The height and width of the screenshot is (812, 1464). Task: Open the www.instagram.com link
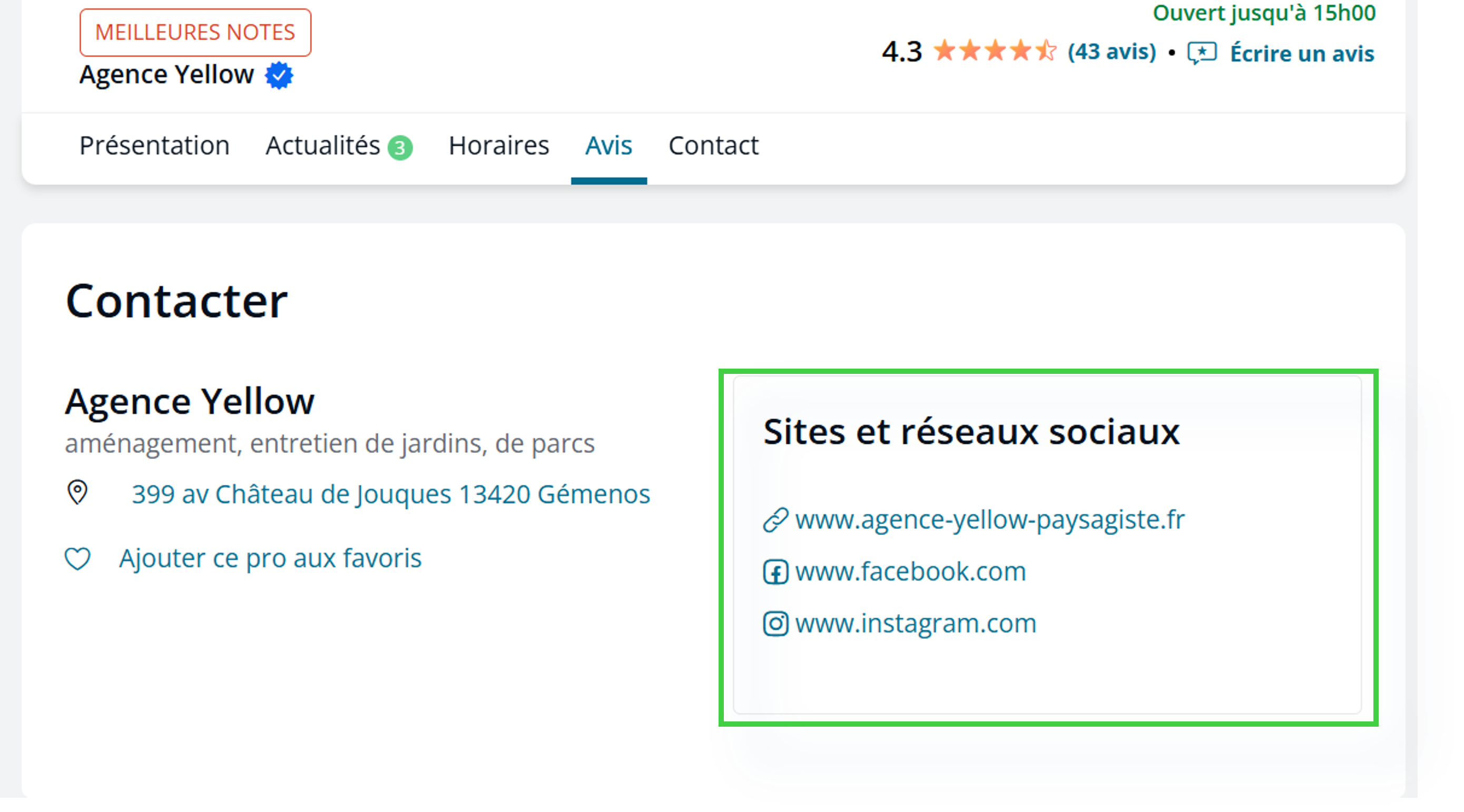916,624
